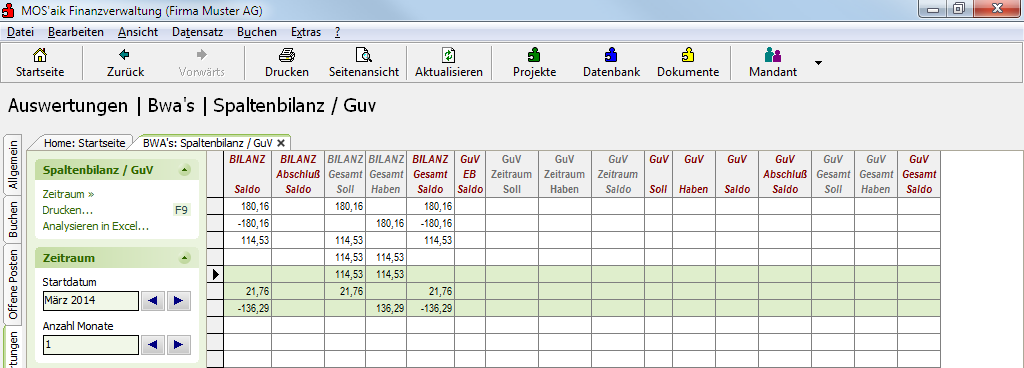
Task: Increase Startdatum with right arrow
Action: pos(178,301)
